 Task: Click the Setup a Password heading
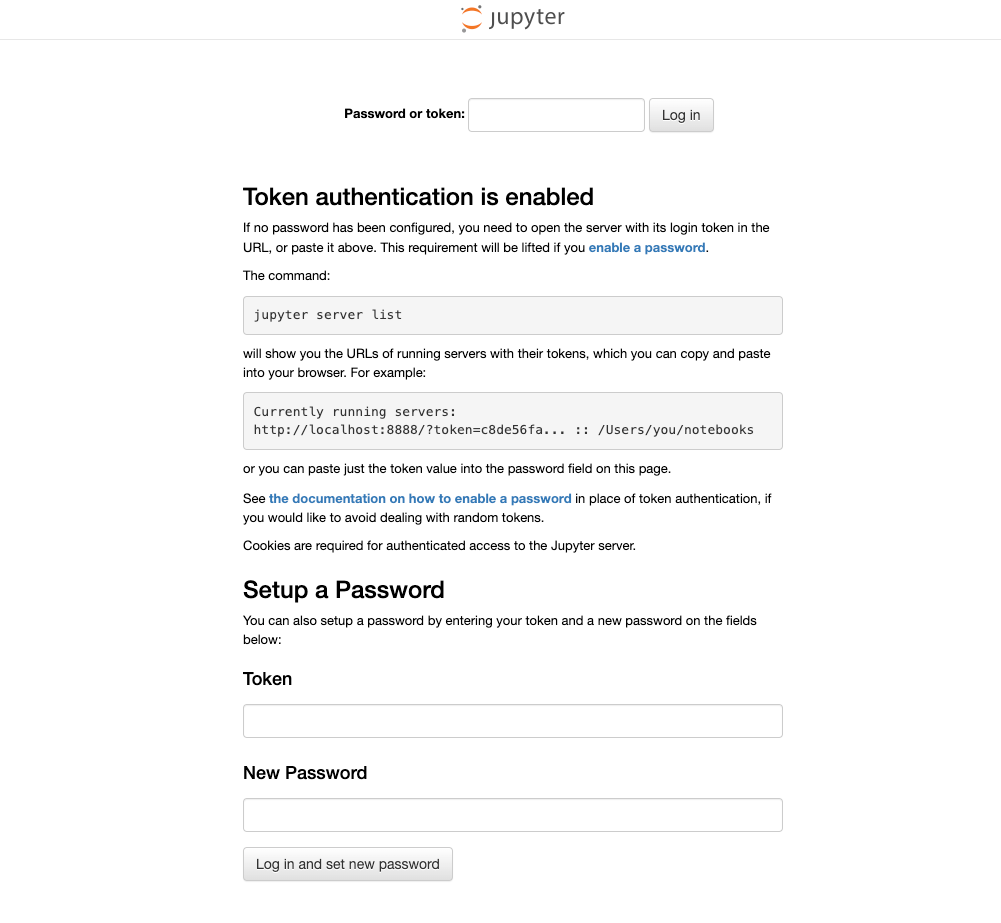tap(343, 590)
